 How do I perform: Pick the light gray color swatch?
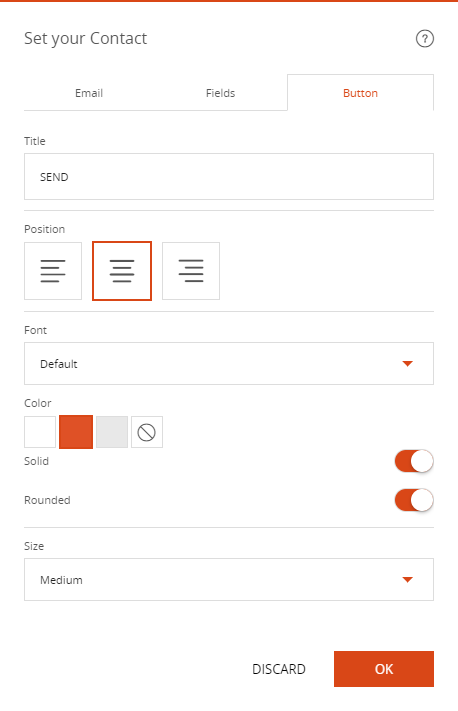[112, 432]
